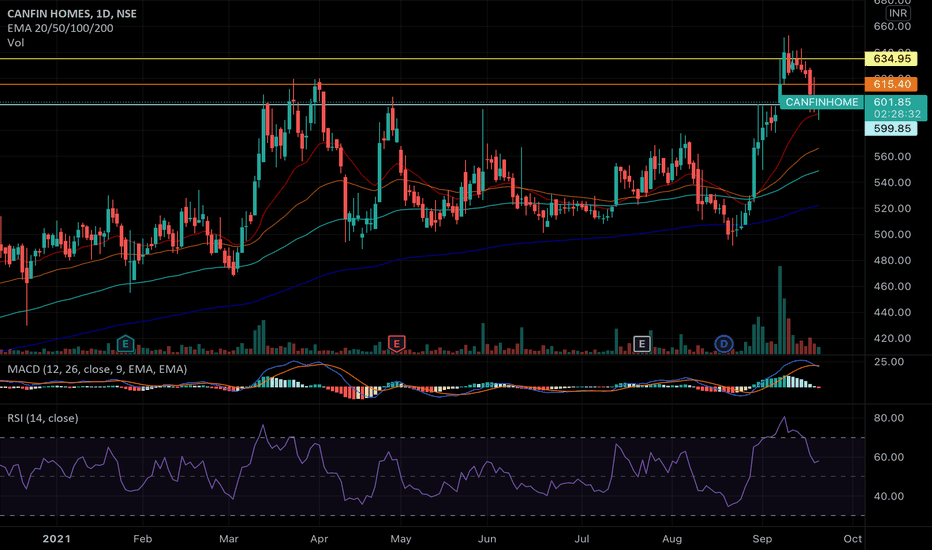Screen dimensions: 932x550
Task: Click the MACD 25.00 axis label
Action: pos(889,362)
